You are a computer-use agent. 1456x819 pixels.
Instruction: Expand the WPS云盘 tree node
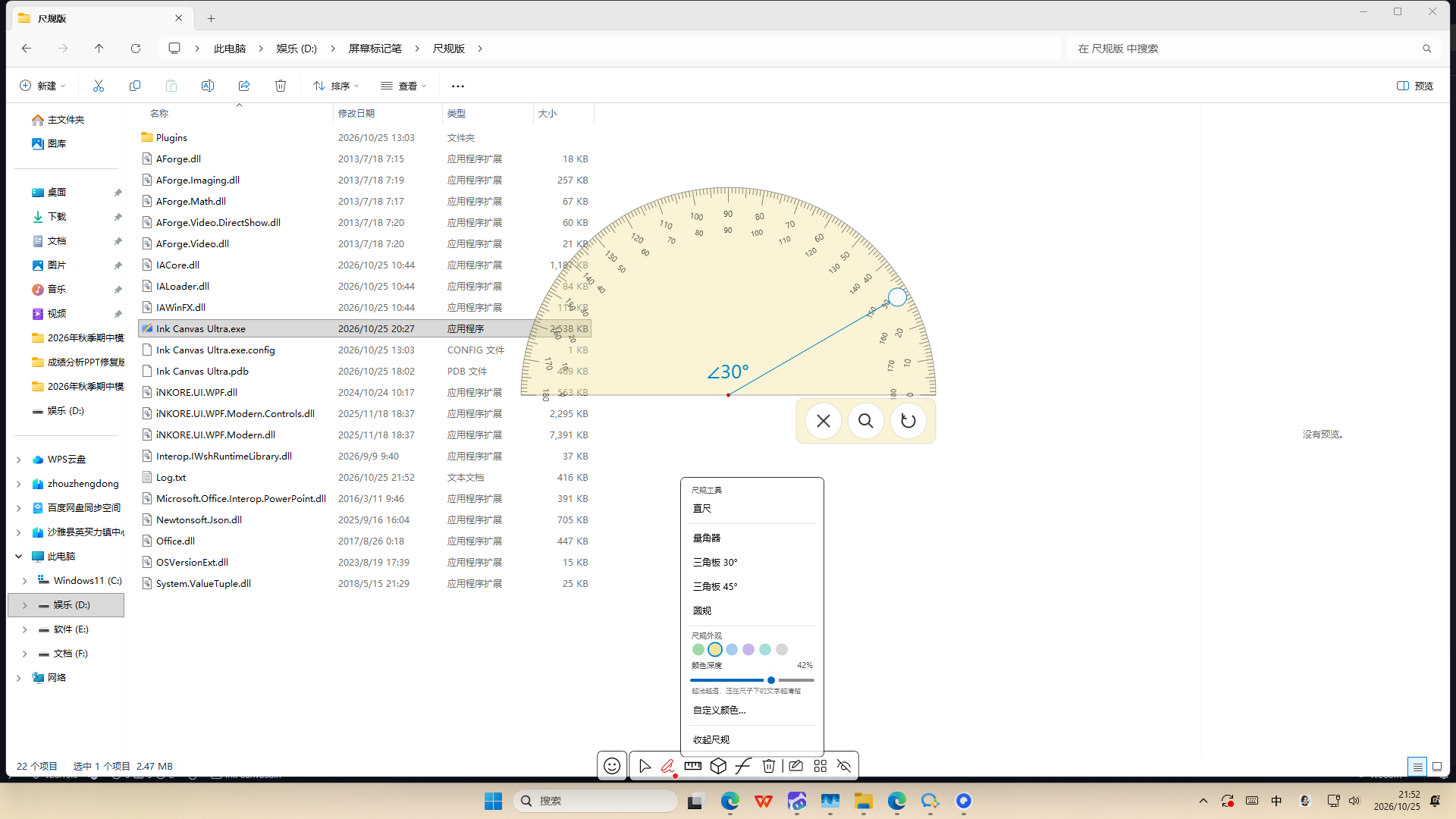pyautogui.click(x=19, y=460)
